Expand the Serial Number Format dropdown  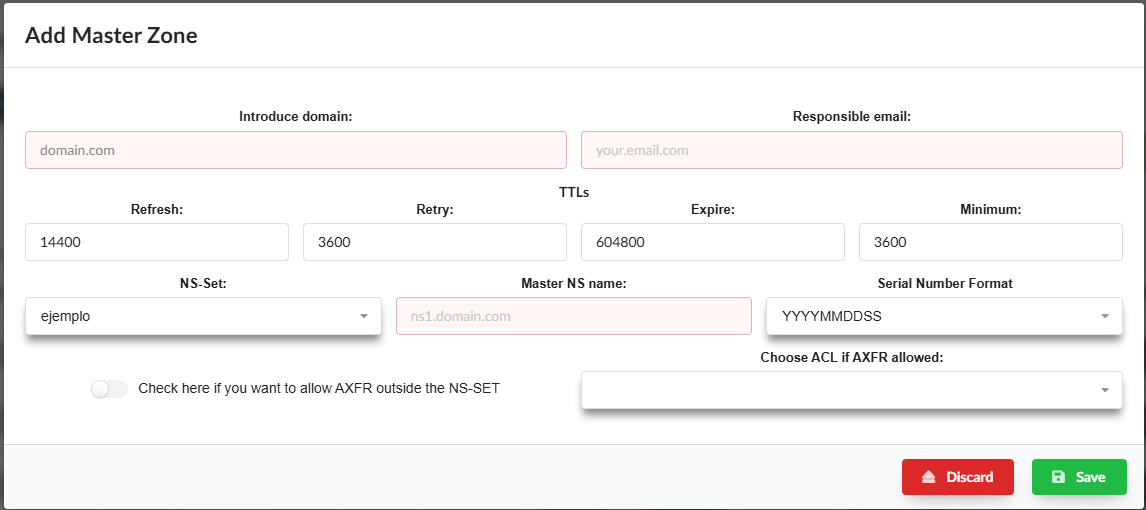pos(943,316)
